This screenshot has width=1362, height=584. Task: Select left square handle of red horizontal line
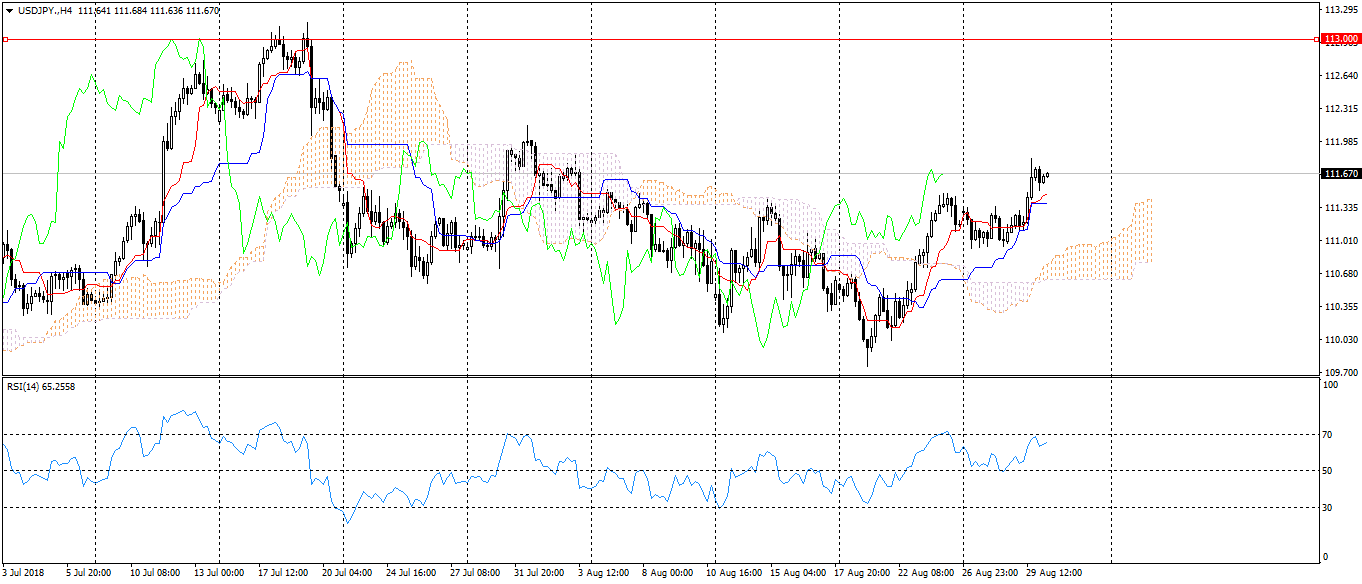(x=6, y=40)
